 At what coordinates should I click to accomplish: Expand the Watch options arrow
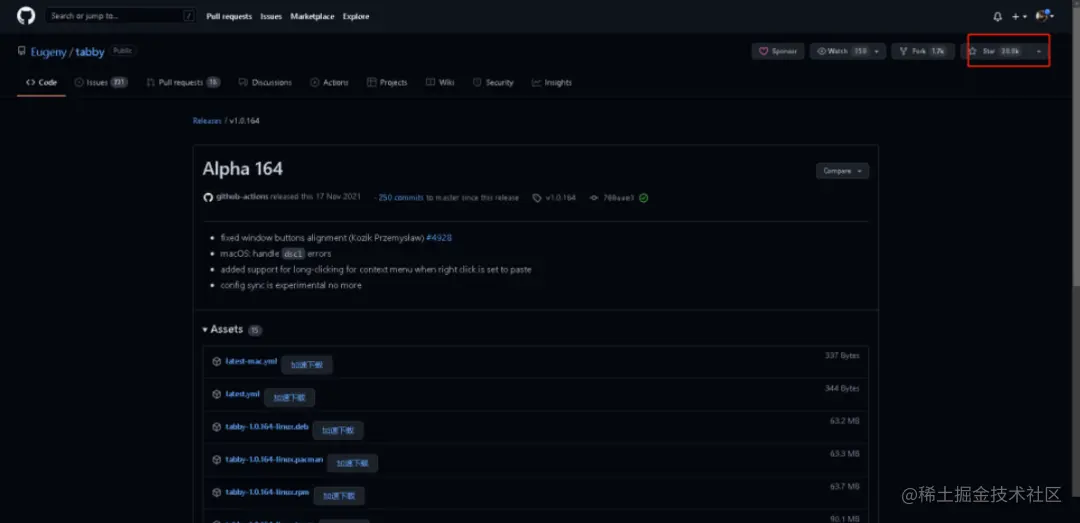point(877,51)
